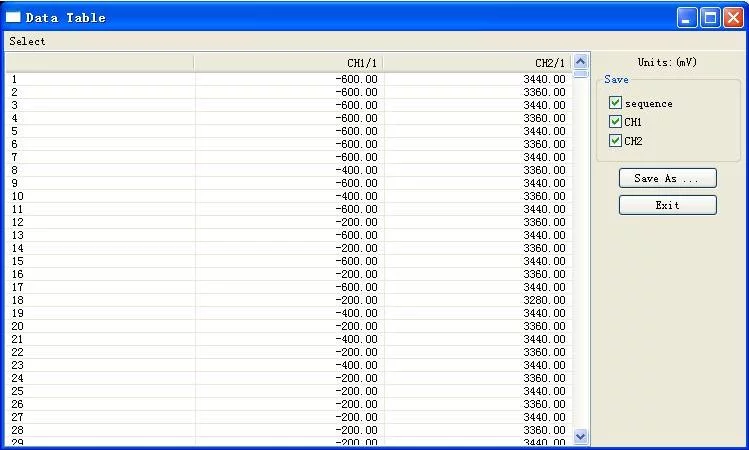Click CH2 value 3440.00 in row 13
The width and height of the screenshot is (749, 450).
click(x=544, y=236)
